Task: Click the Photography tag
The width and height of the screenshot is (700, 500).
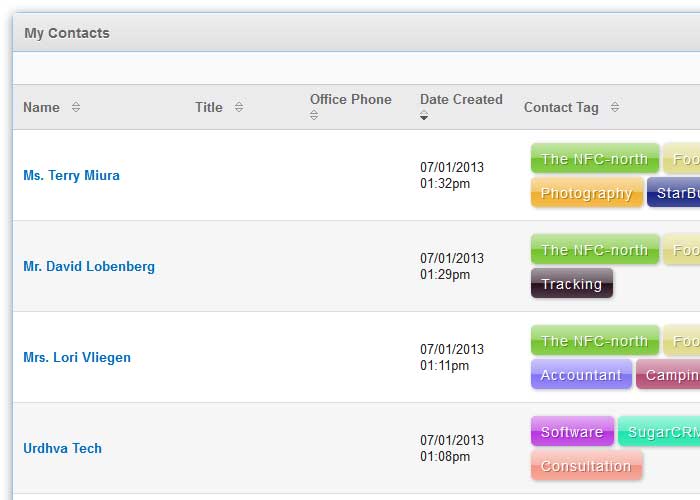Action: click(x=587, y=192)
